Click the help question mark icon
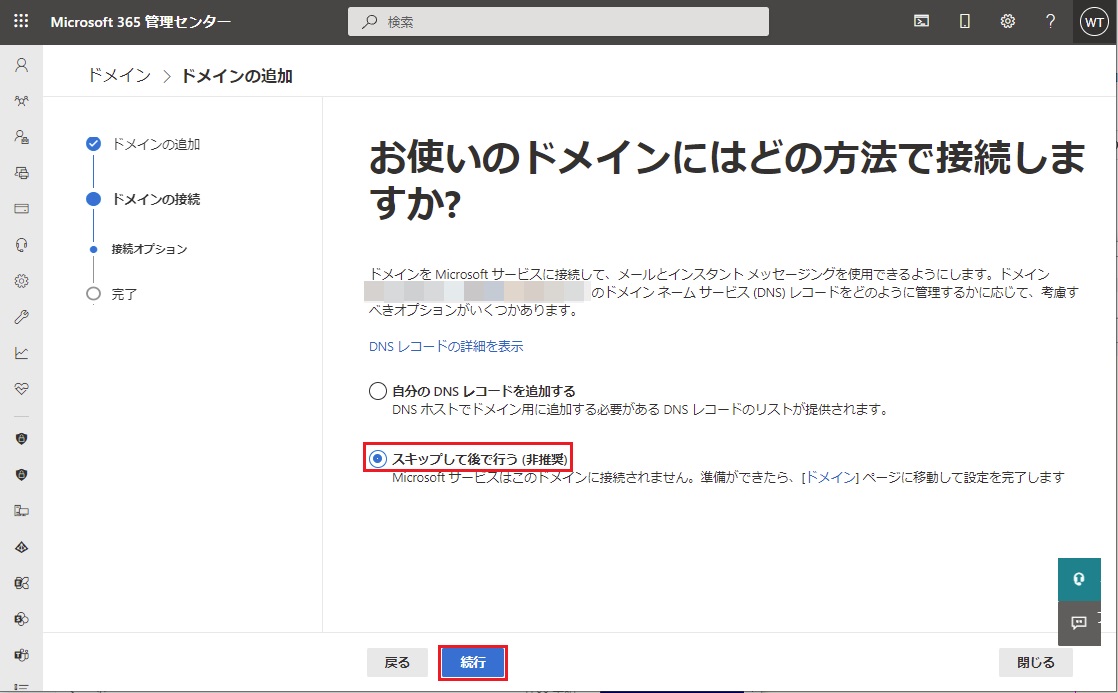 tap(1050, 21)
